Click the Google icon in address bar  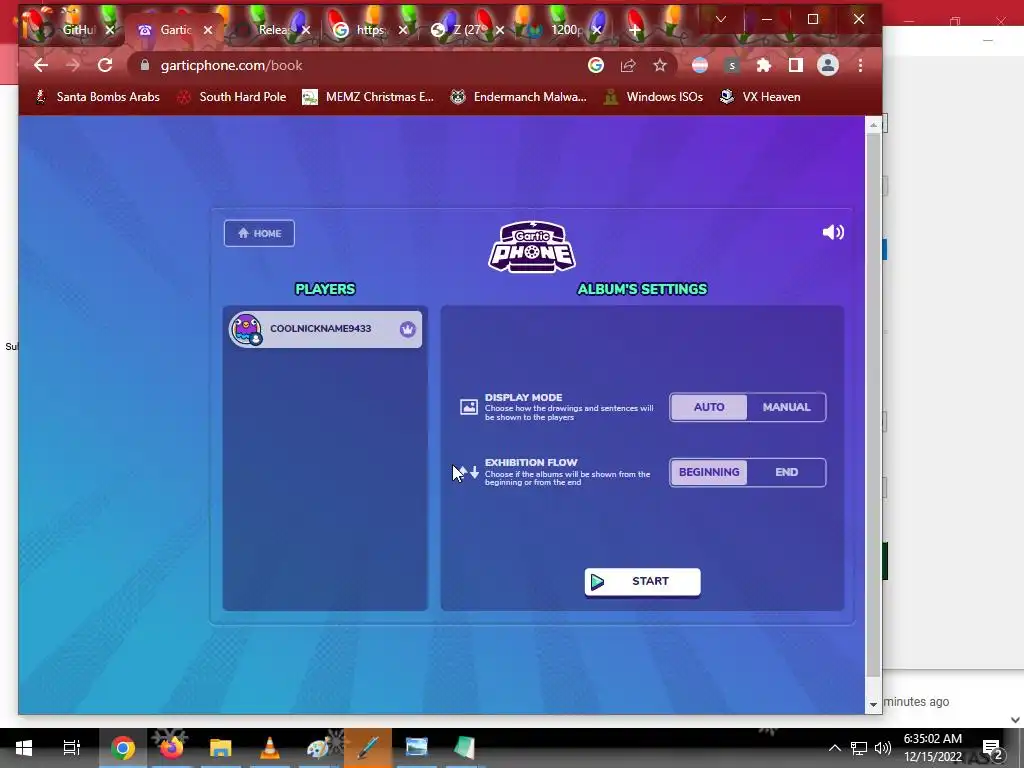[596, 65]
